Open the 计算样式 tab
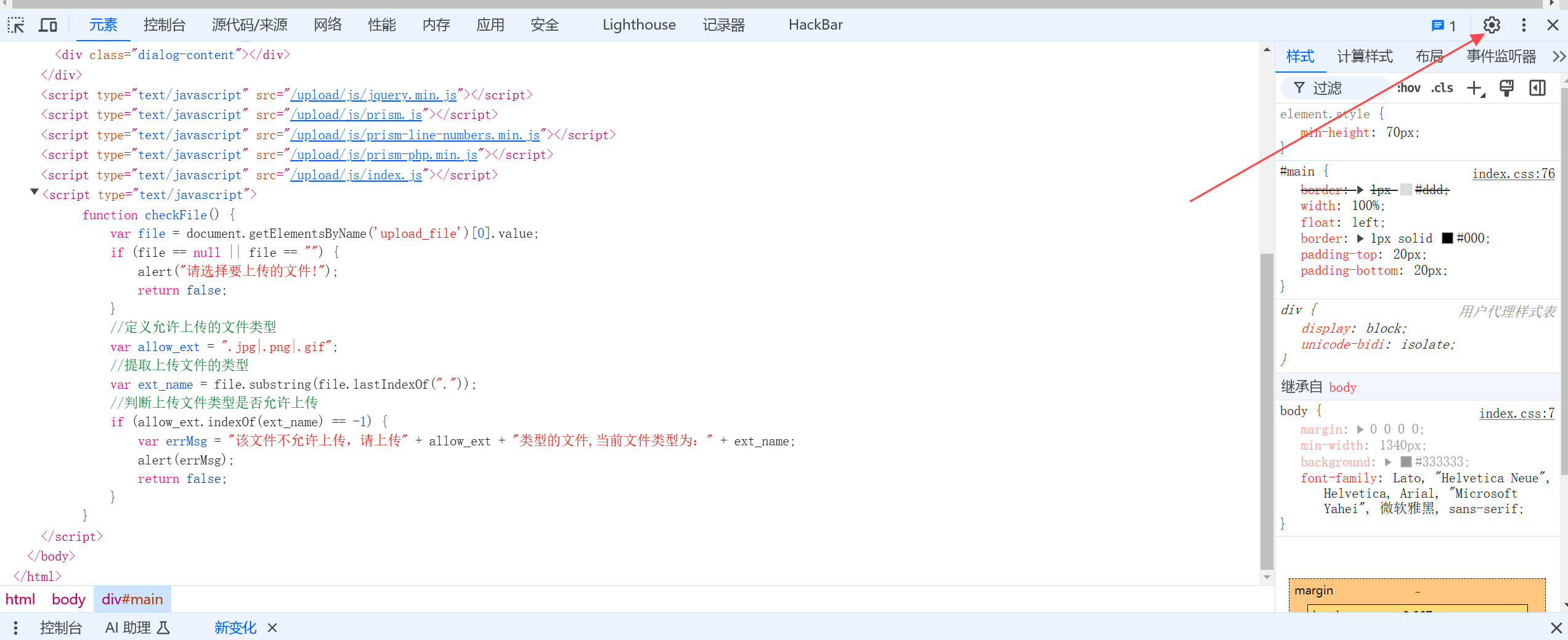Viewport: 1568px width, 640px height. (1365, 57)
